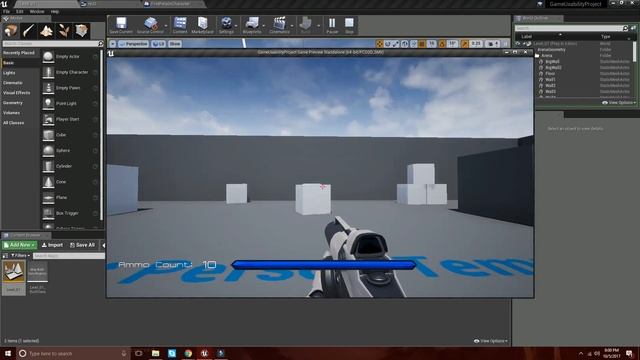Select the Place mode icon
Viewport: 640px width, 360px height.
pos(11,31)
